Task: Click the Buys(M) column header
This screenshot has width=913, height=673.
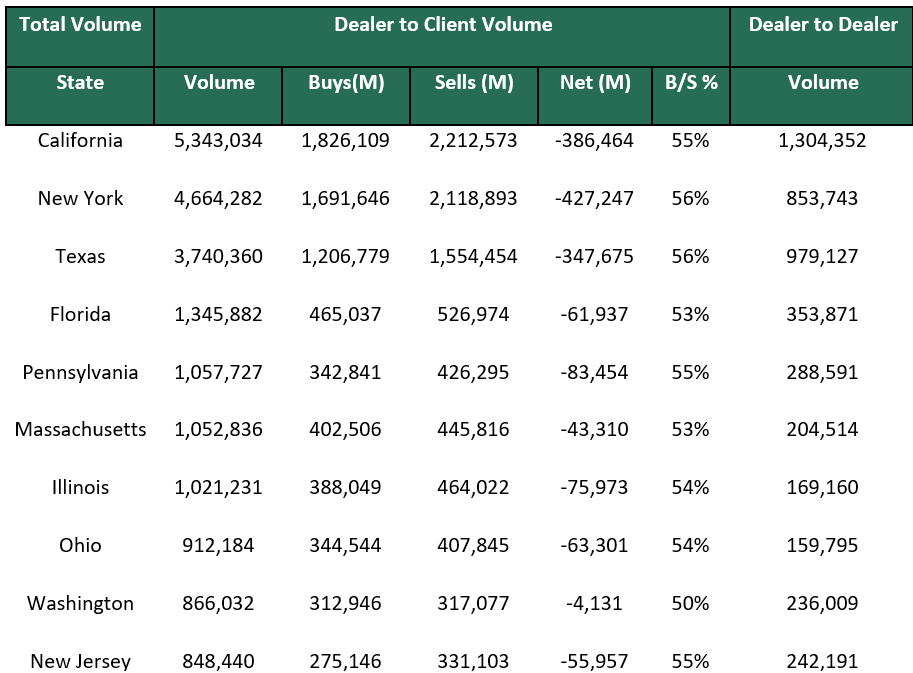Action: (345, 83)
